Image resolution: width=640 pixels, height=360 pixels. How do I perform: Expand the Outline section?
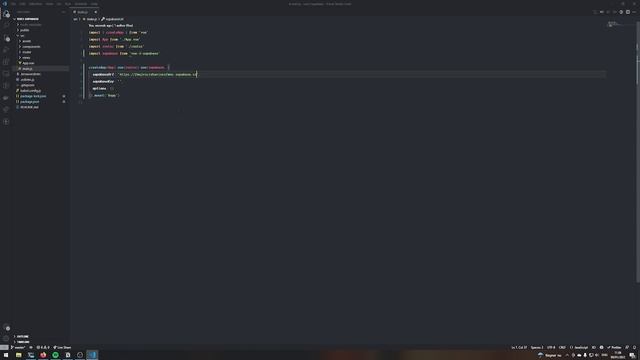click(22, 337)
